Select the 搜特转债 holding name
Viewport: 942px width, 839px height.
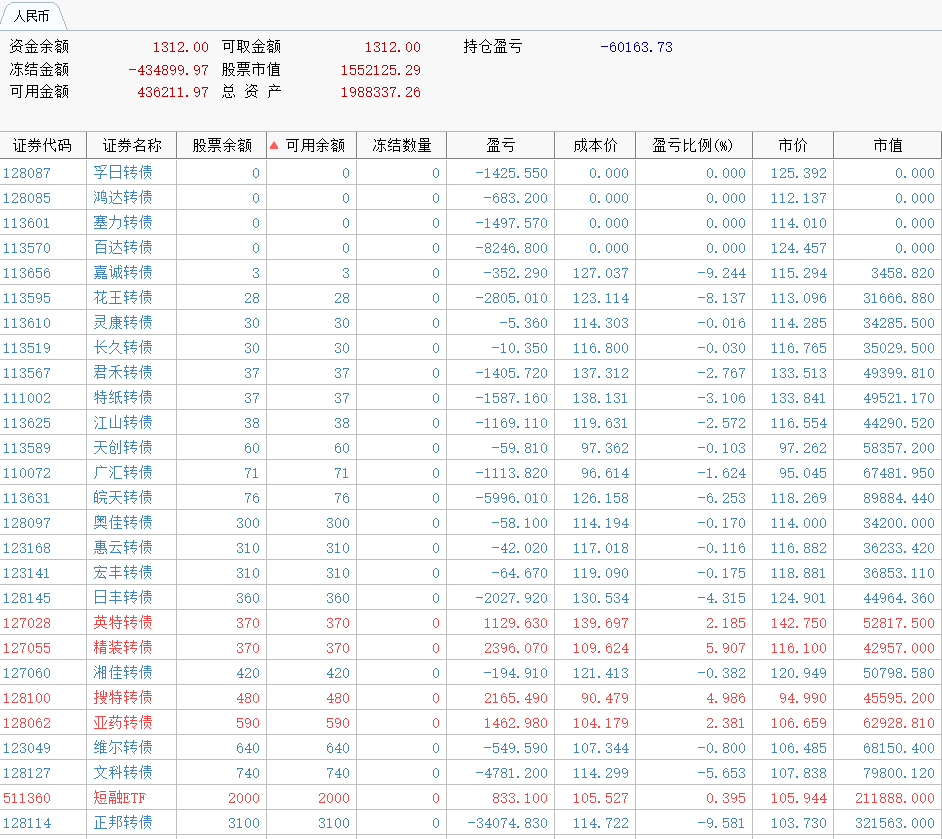coord(123,697)
